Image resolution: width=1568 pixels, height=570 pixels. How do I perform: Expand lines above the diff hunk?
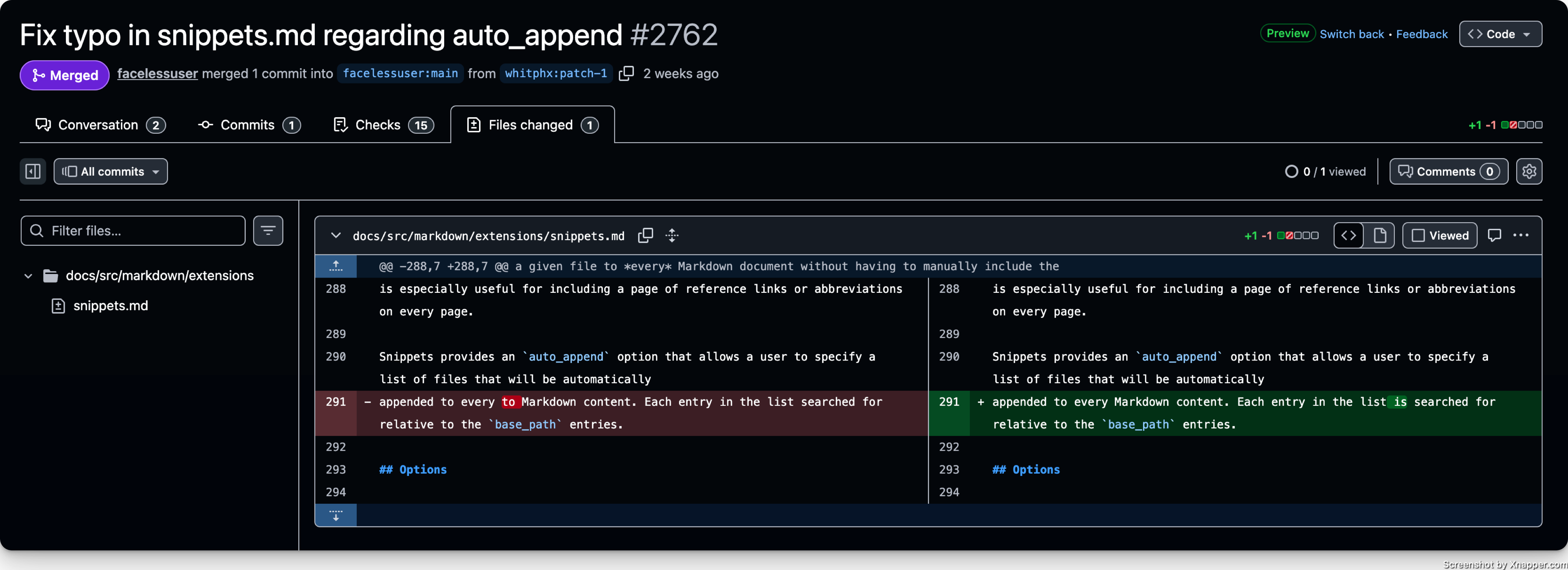click(336, 266)
